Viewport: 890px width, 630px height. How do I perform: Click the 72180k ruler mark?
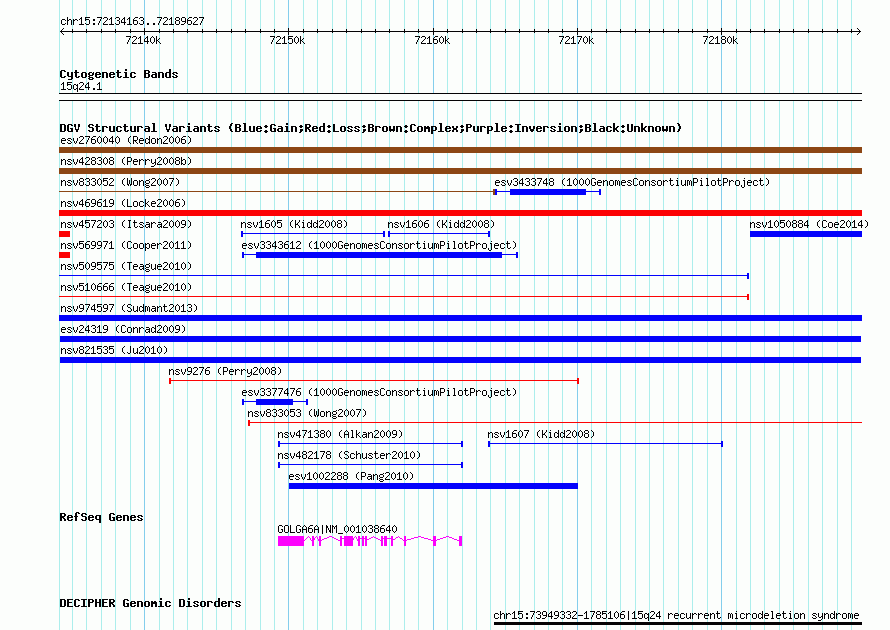pyautogui.click(x=720, y=40)
